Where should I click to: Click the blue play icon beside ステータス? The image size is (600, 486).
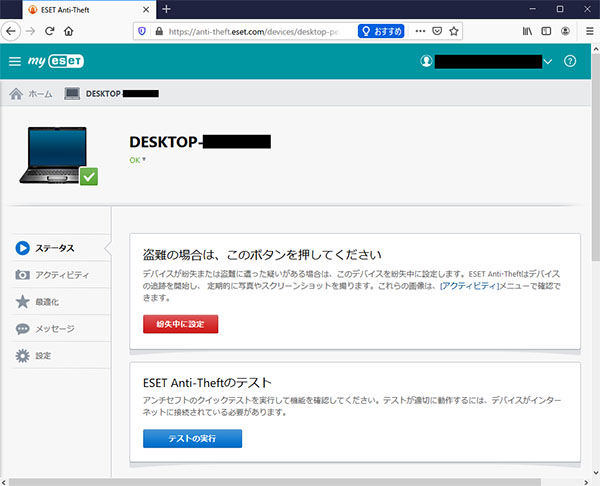[x=23, y=248]
